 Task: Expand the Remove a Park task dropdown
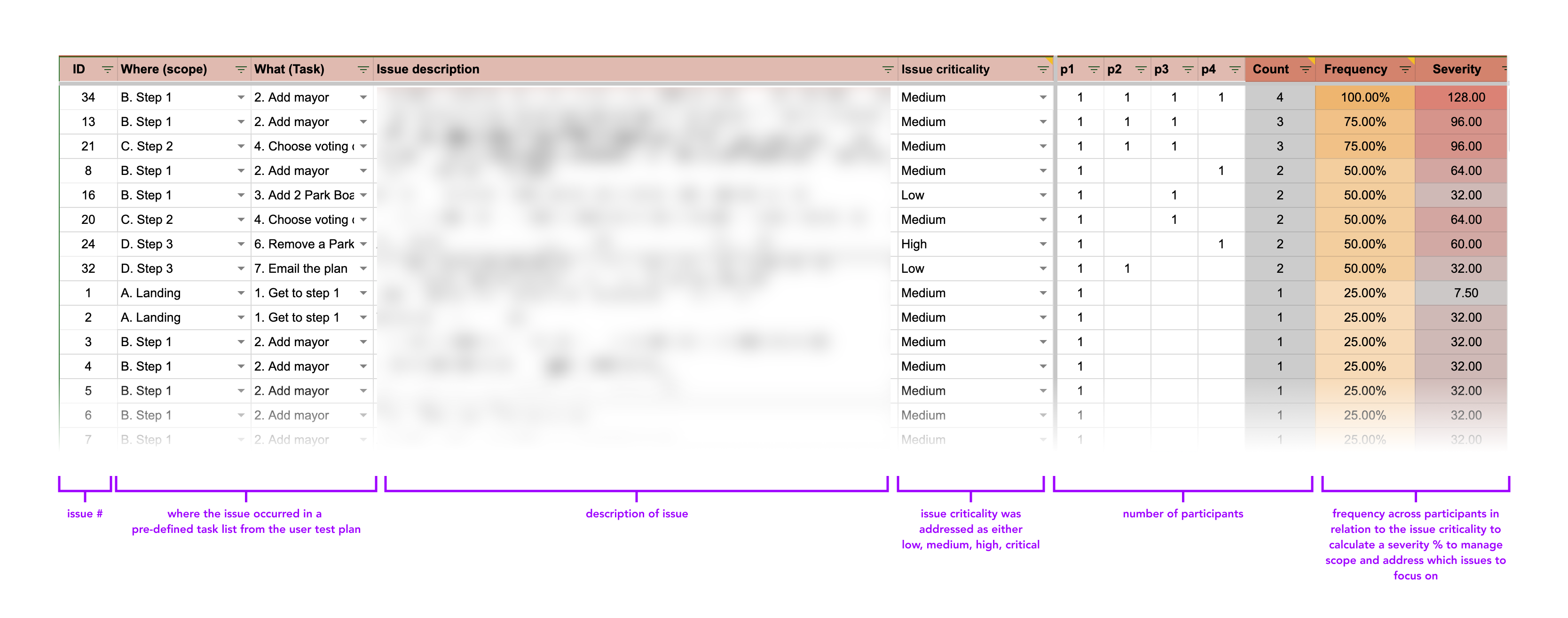(x=363, y=244)
